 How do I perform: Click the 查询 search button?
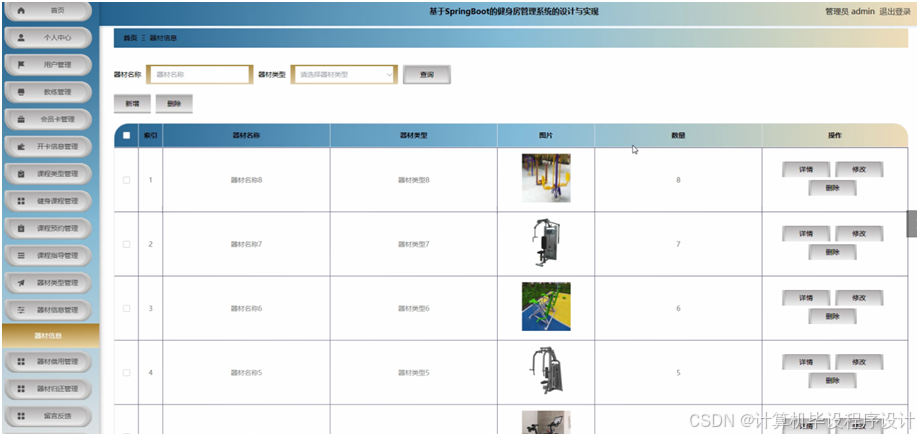pyautogui.click(x=427, y=75)
